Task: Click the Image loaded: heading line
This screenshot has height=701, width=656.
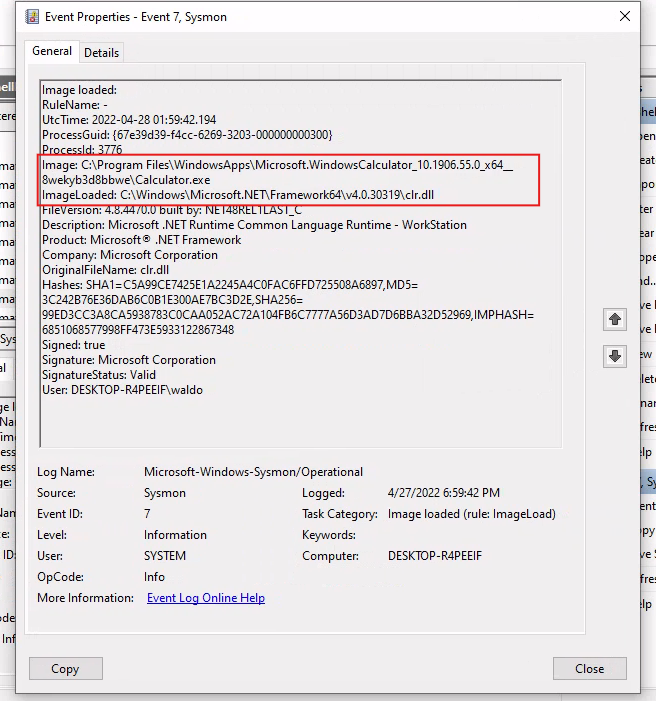Action: (79, 90)
